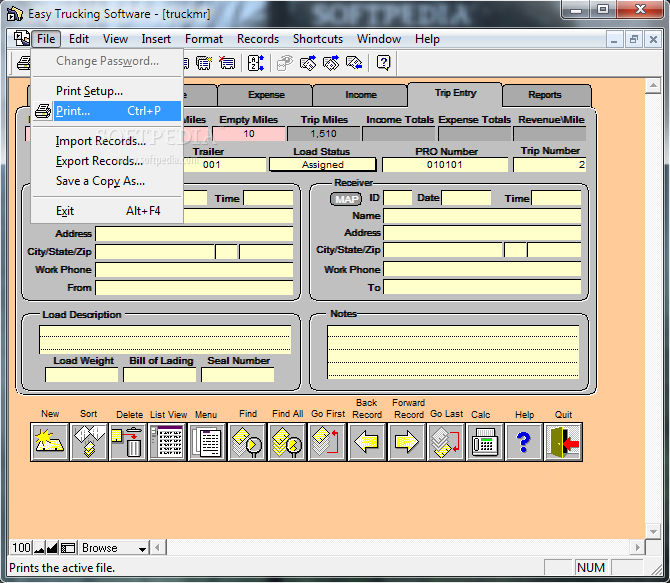This screenshot has height=583, width=670.
Task: Open the Edit menu
Action: coord(79,39)
